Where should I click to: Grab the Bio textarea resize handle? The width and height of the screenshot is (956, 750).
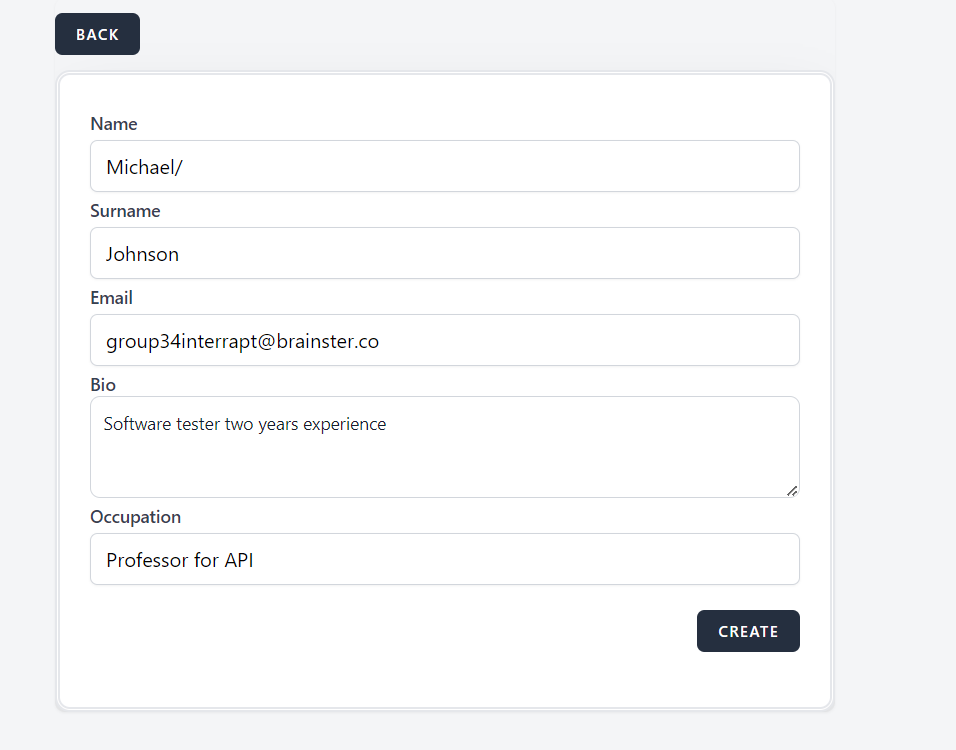(792, 490)
